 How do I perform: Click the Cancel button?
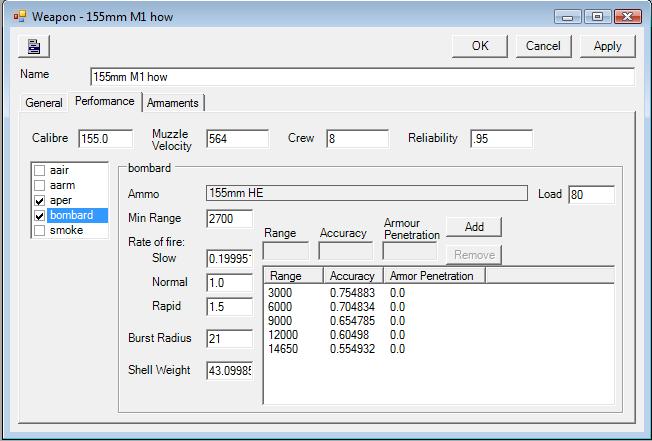[543, 46]
